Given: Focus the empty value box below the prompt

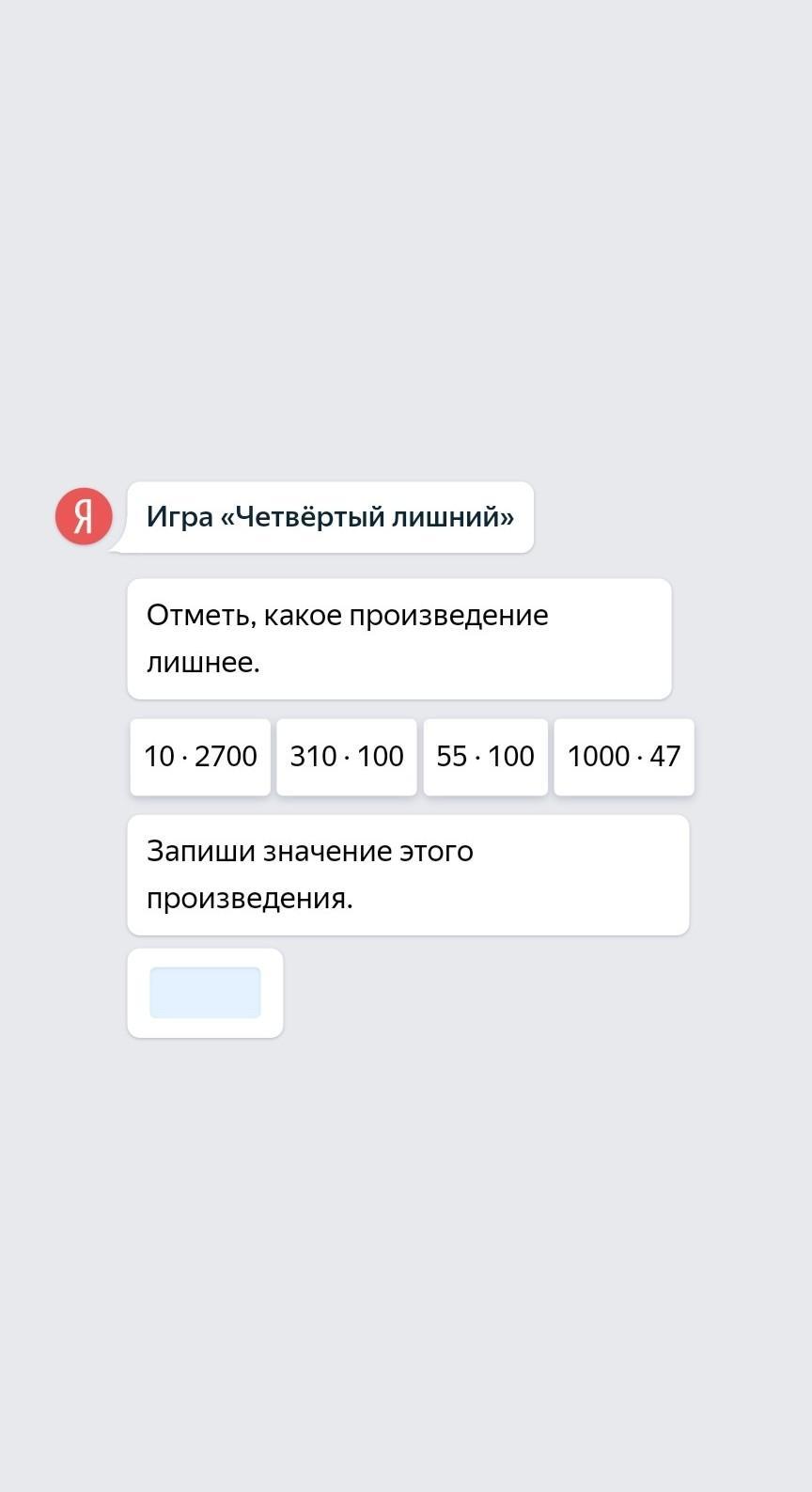Looking at the screenshot, I should coord(205,993).
